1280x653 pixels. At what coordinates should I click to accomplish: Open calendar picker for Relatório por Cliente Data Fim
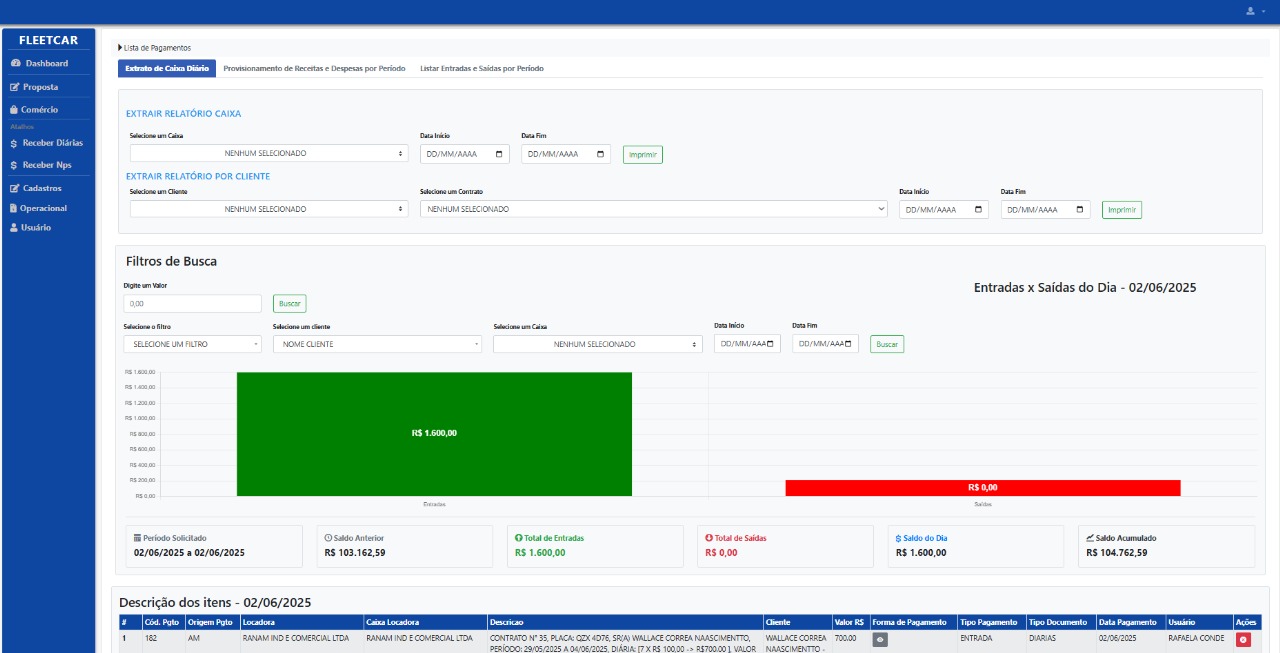[1081, 210]
